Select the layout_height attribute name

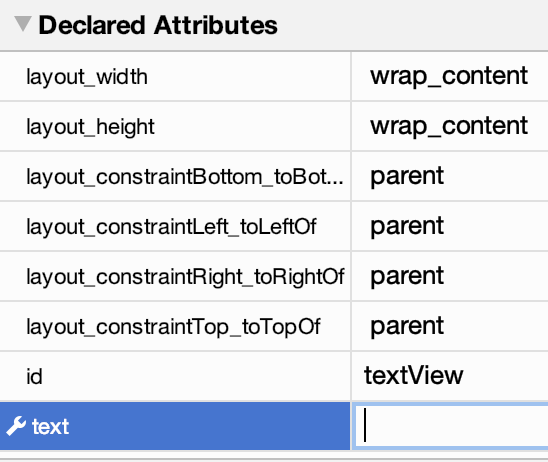point(90,127)
